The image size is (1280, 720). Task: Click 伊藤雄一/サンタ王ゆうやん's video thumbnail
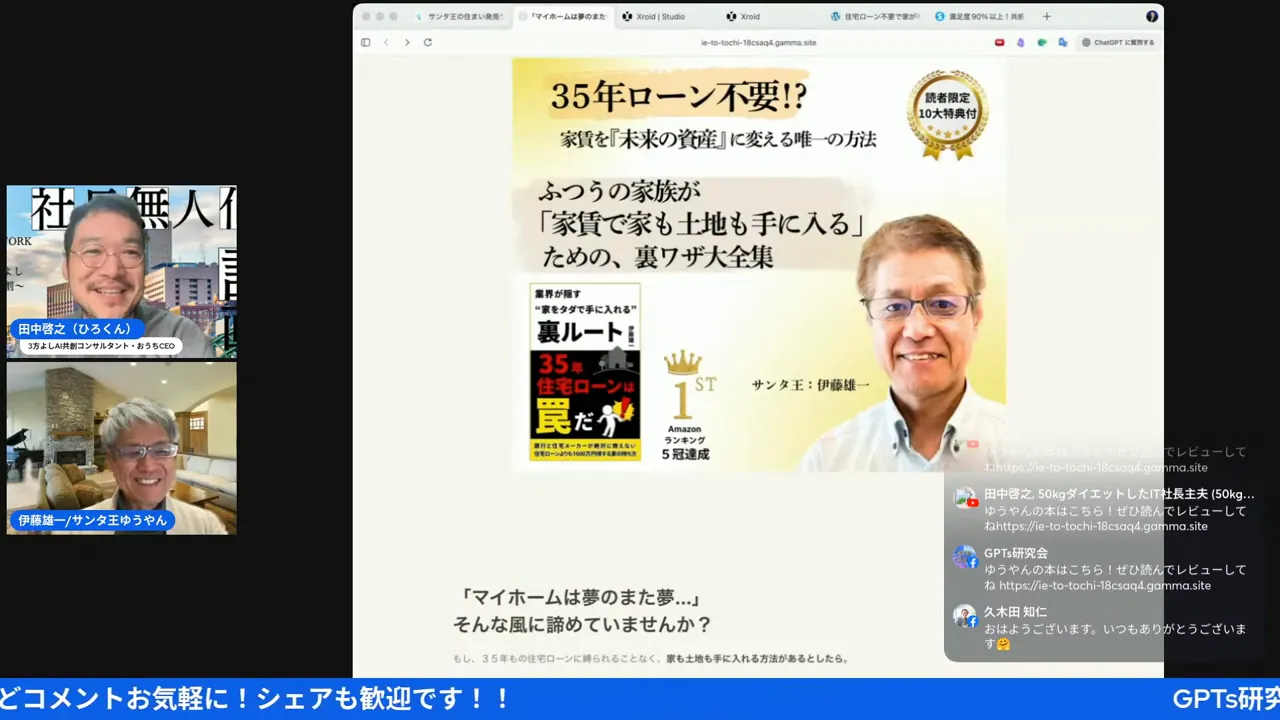[x=120, y=447]
